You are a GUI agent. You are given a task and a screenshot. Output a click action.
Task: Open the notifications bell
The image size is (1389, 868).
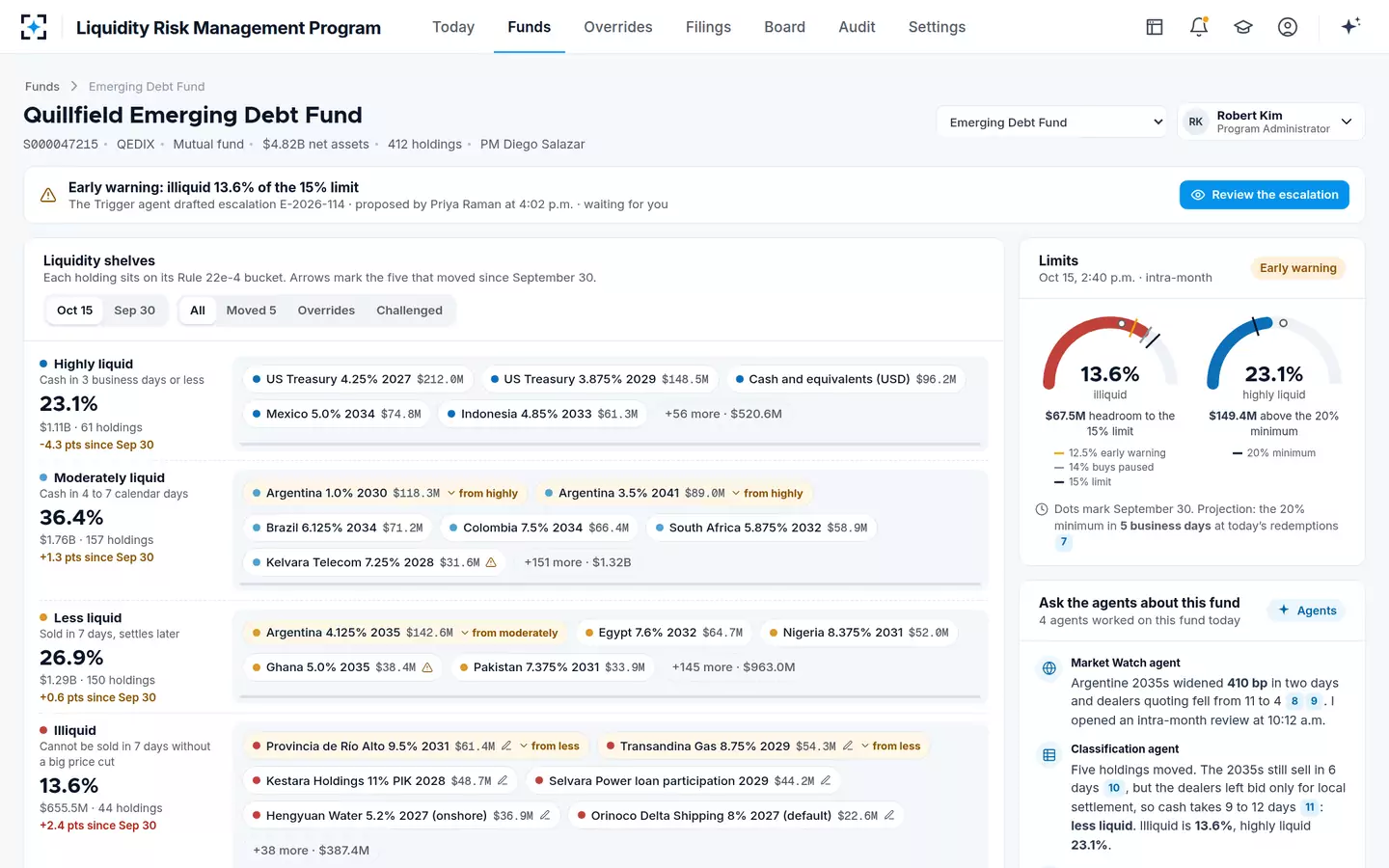pos(1199,27)
